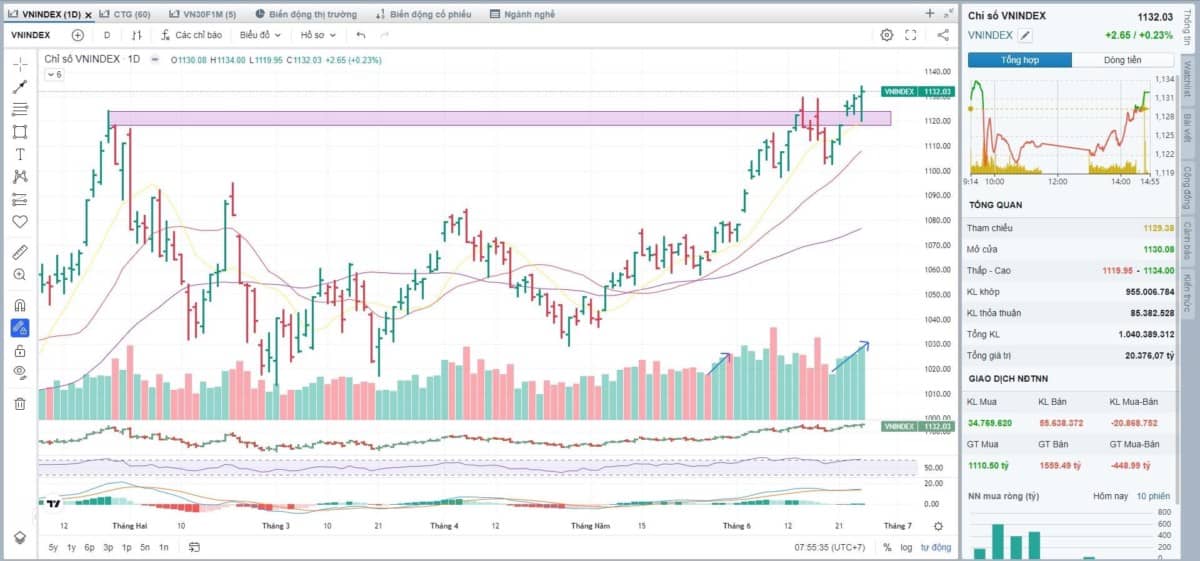This screenshot has width=1200, height=561.
Task: Click the trash remove drawings icon
Action: pos(20,403)
